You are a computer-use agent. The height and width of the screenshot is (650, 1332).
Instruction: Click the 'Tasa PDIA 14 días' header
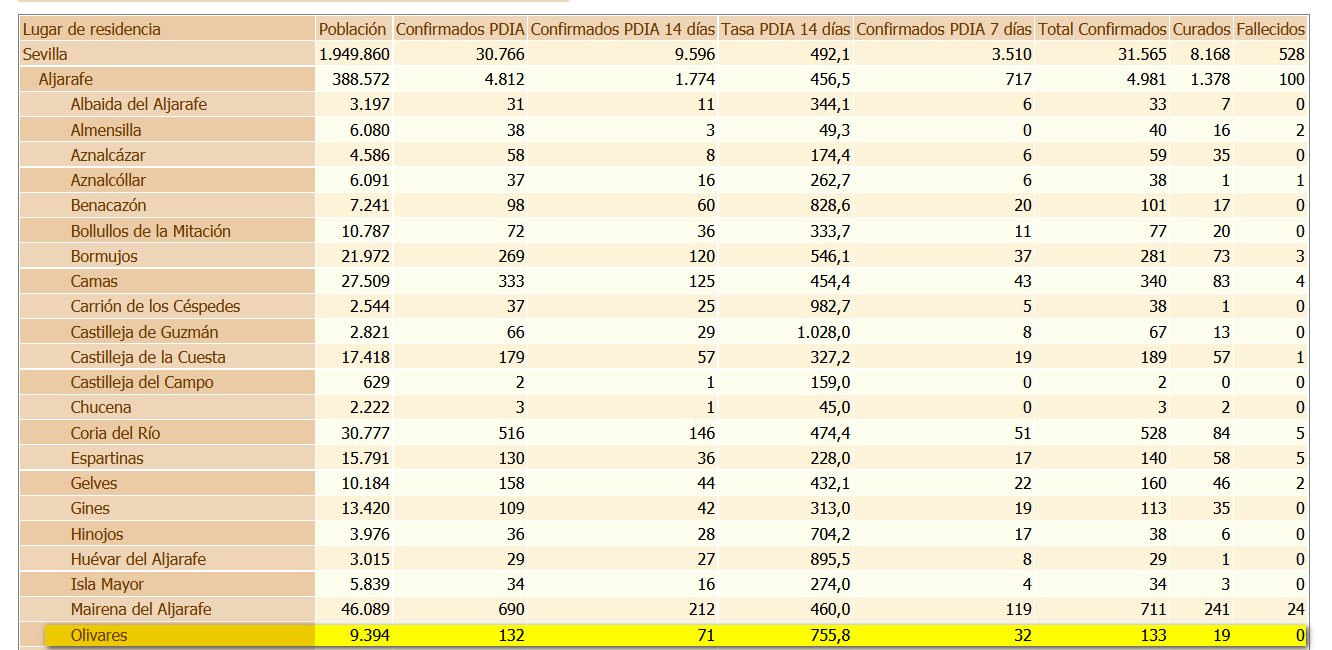(785, 29)
